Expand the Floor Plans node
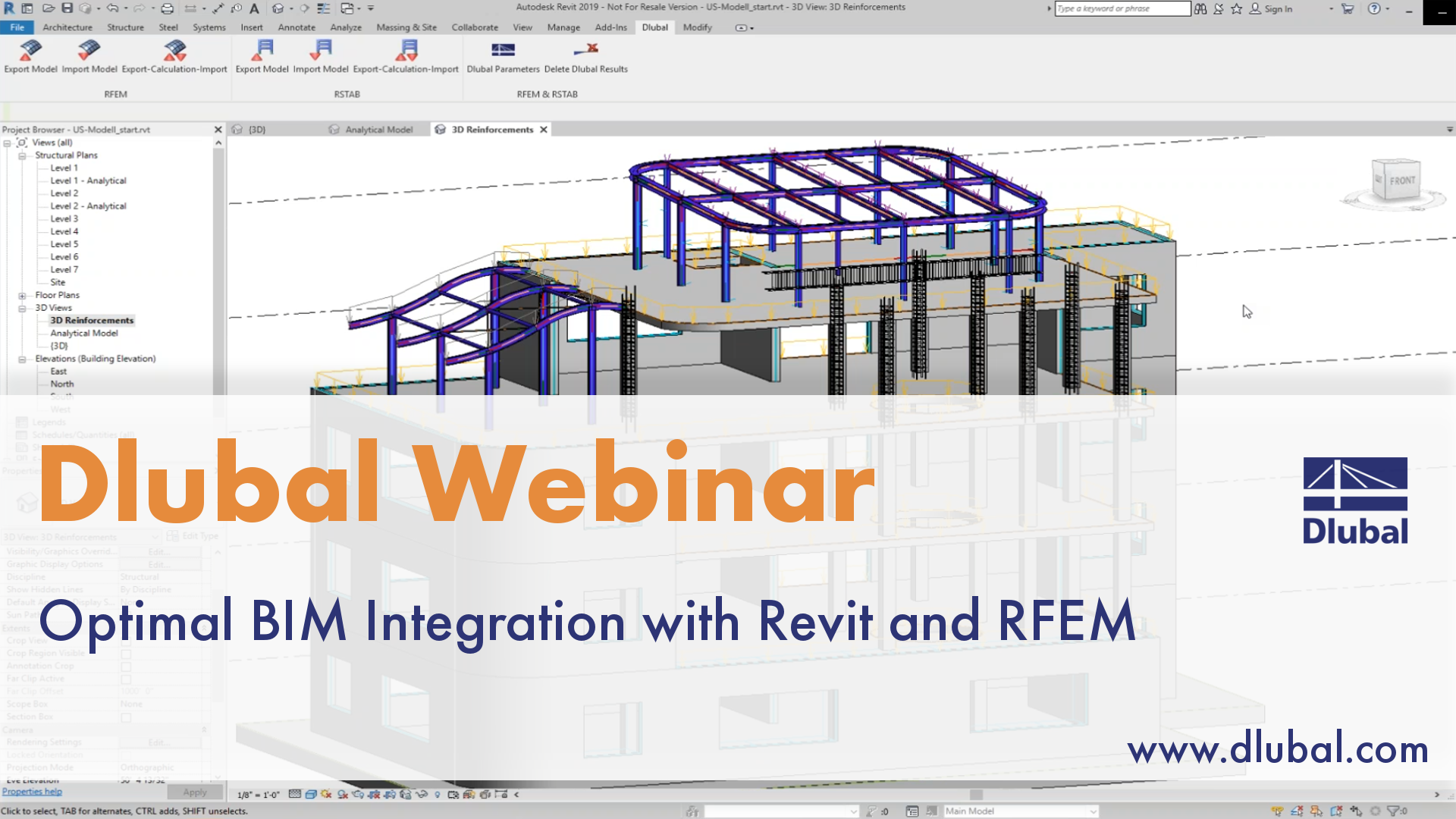The image size is (1456, 819). [22, 296]
